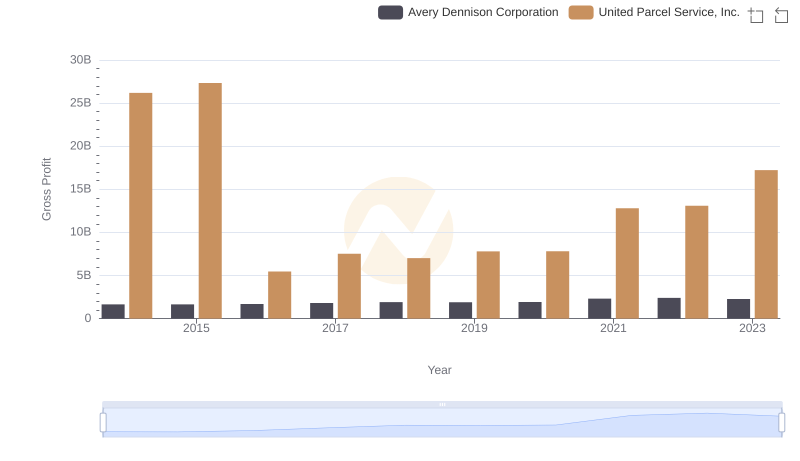
Task: Click the 10B y-axis label
Action: click(81, 232)
